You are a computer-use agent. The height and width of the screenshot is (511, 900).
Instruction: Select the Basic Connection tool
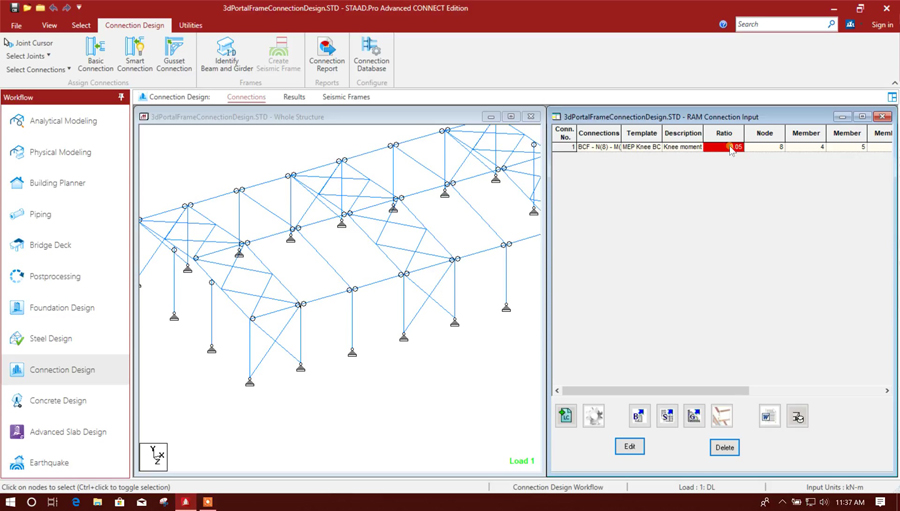click(95, 55)
